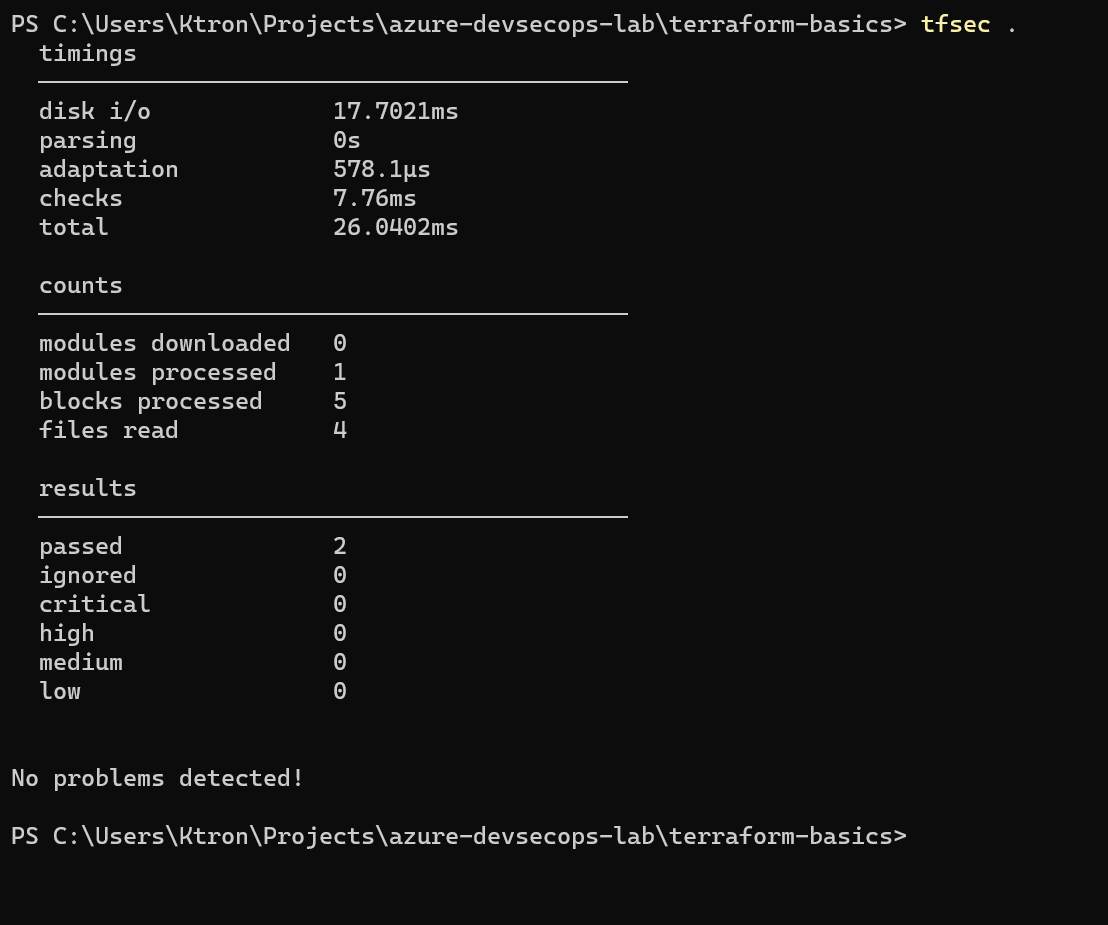The width and height of the screenshot is (1108, 925).
Task: Click the blocks processed label
Action: 150,402
